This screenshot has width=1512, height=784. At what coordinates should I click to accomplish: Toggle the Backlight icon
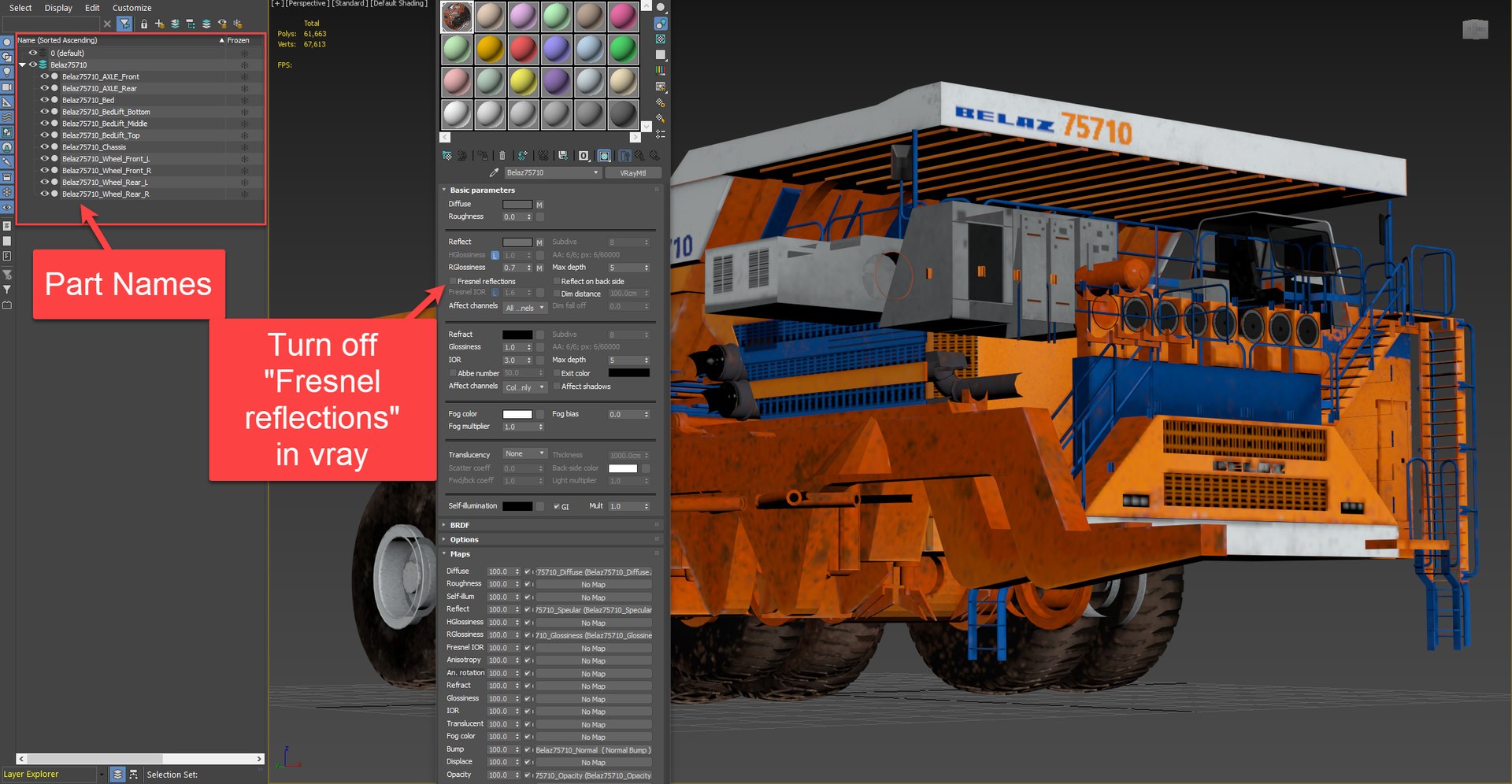click(x=661, y=24)
